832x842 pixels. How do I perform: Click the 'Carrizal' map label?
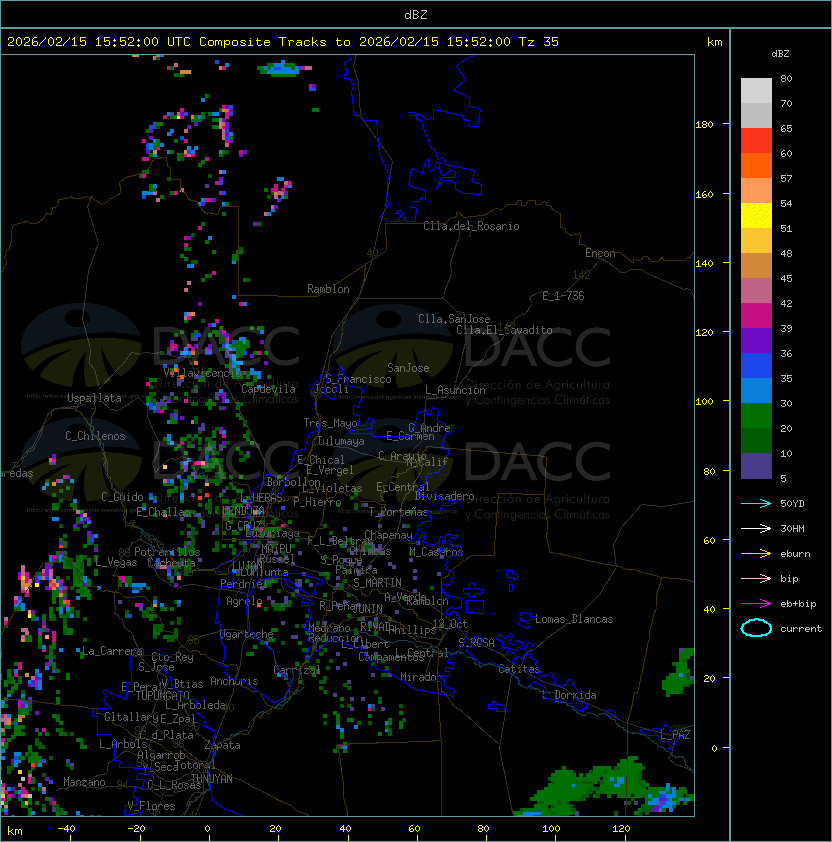tap(297, 670)
